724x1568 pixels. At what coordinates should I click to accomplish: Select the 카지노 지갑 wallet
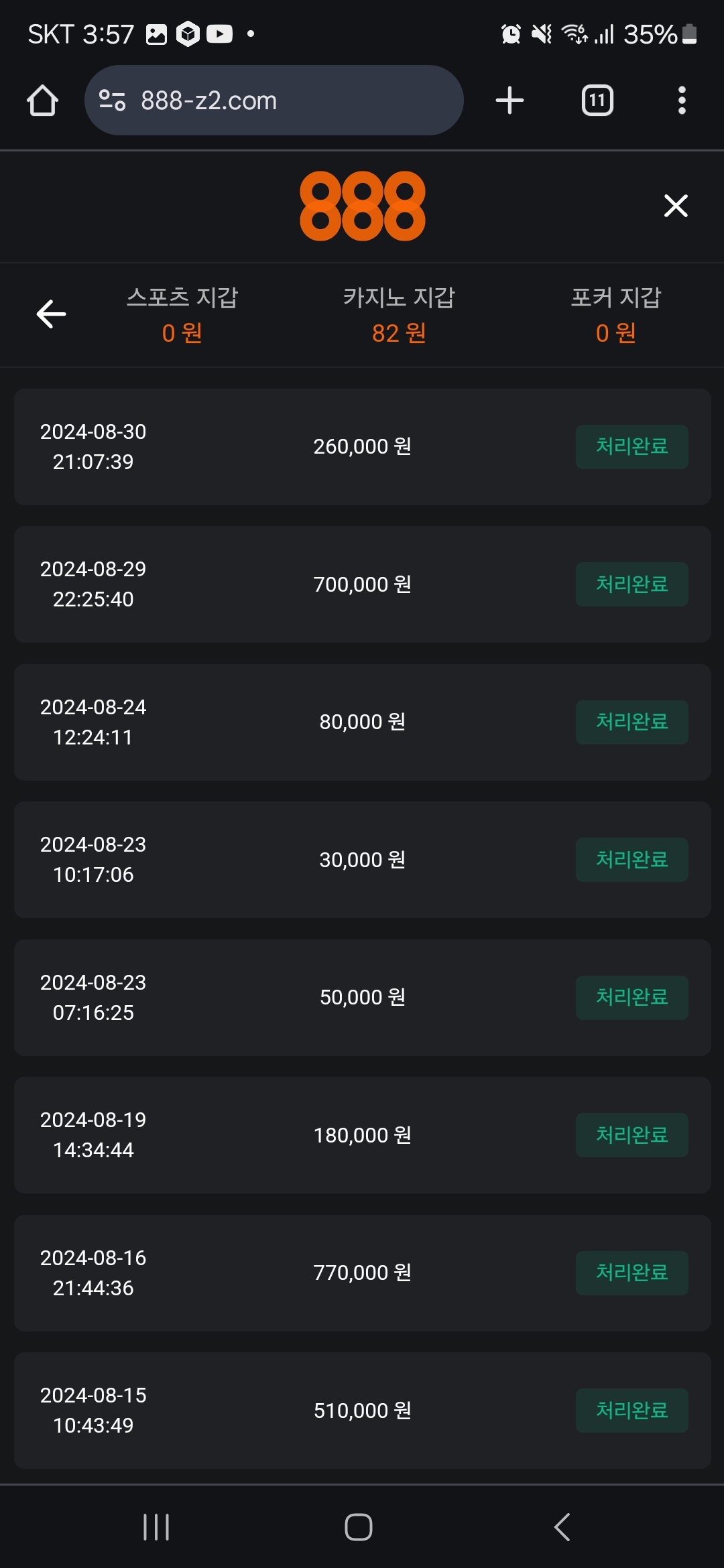point(399,314)
